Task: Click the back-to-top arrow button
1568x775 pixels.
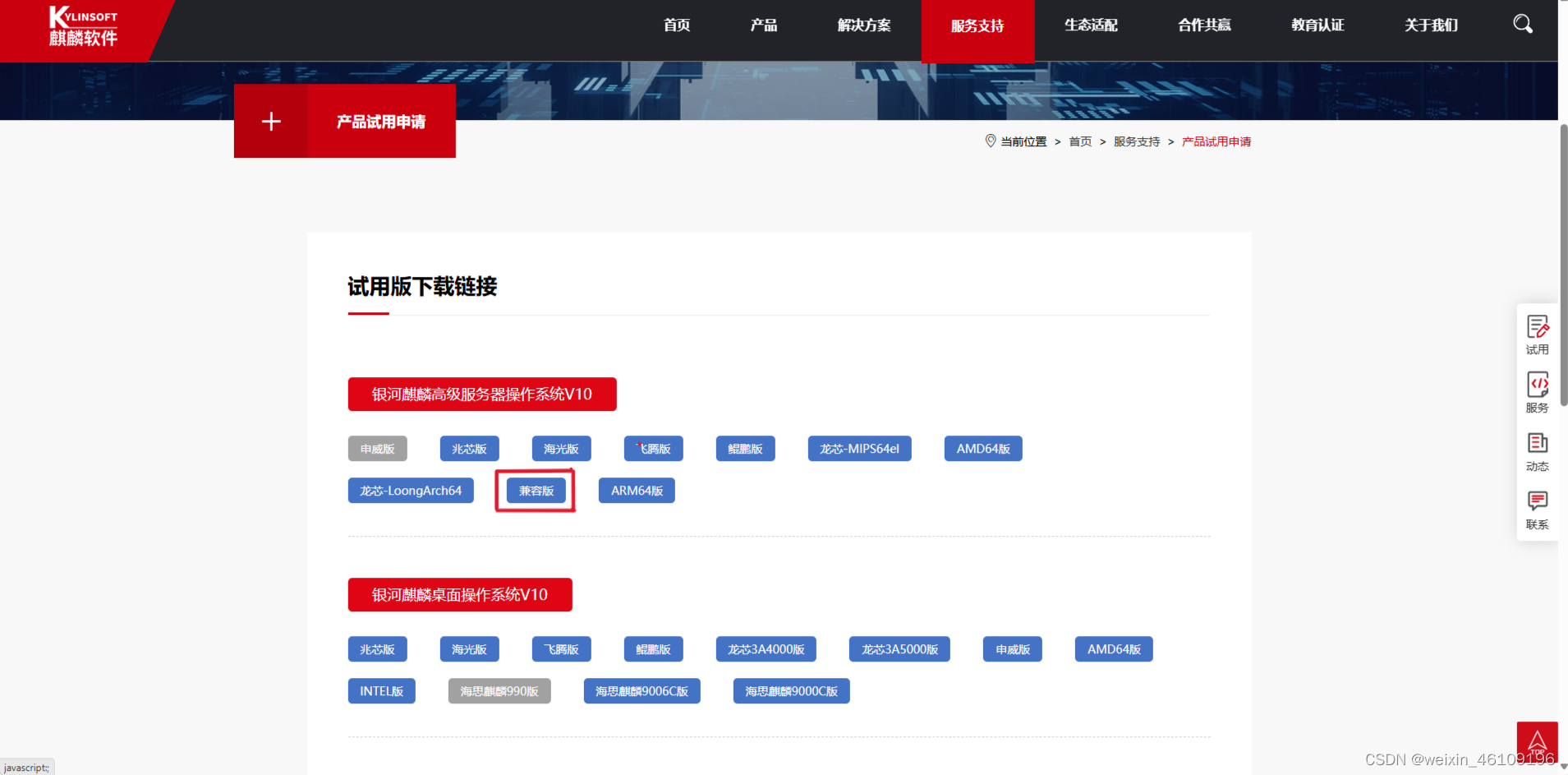Action: click(1537, 742)
